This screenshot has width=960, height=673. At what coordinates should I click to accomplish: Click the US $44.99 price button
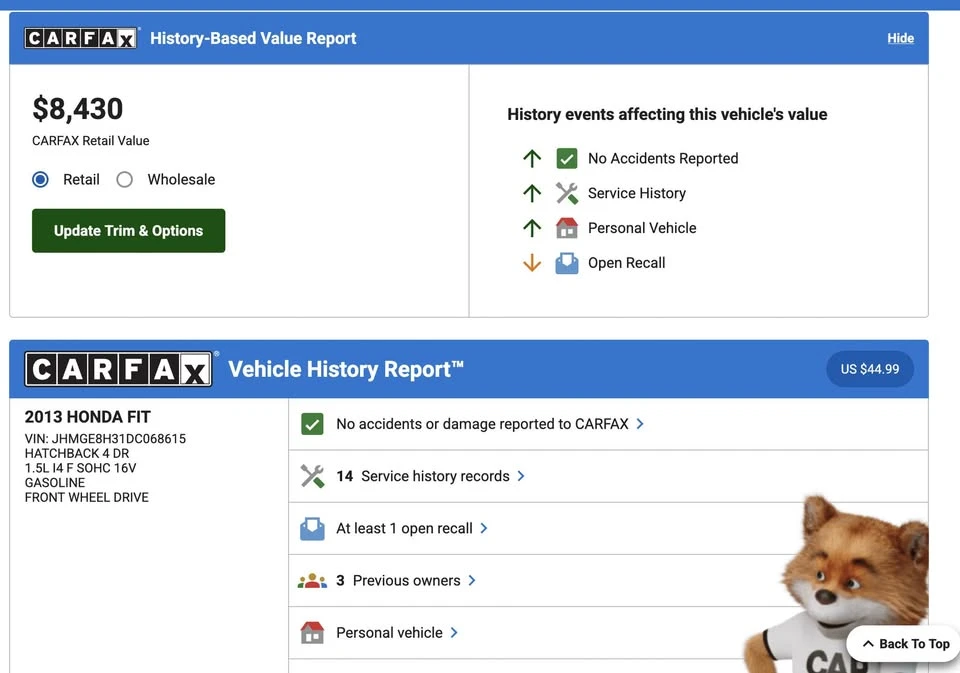pyautogui.click(x=870, y=369)
